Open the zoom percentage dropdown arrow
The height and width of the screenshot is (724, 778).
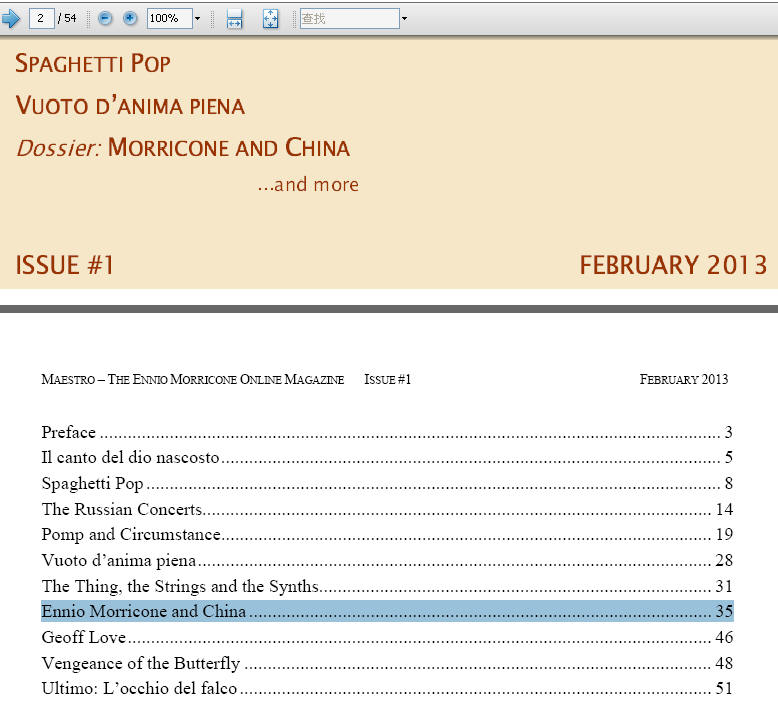pyautogui.click(x=197, y=19)
